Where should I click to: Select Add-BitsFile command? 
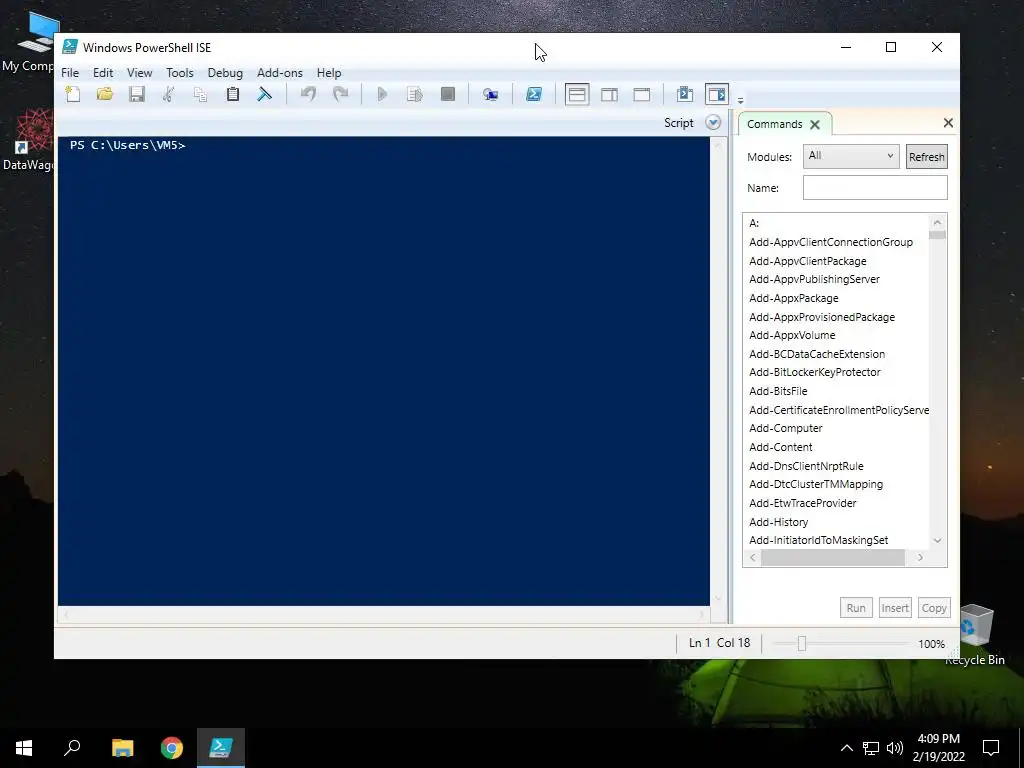point(778,391)
